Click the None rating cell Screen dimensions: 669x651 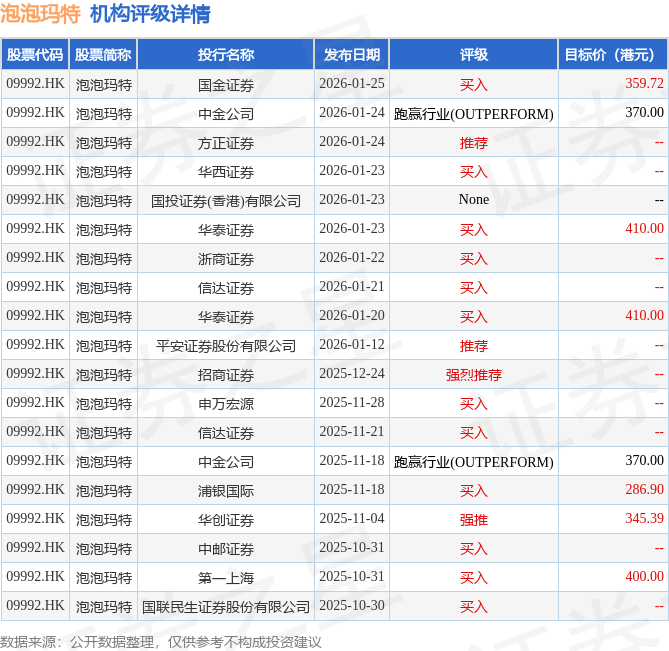(474, 199)
